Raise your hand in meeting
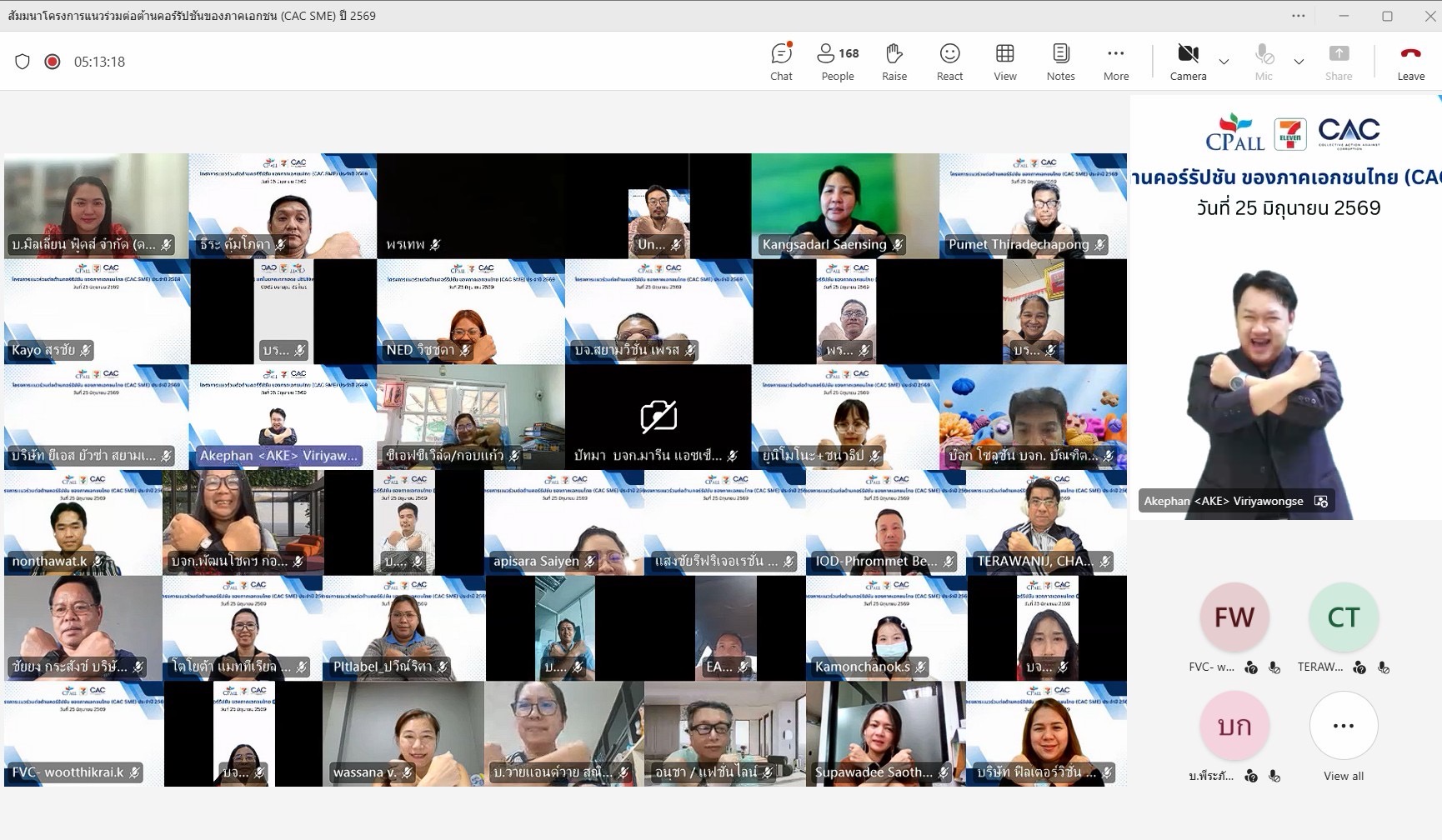The image size is (1442, 840). coord(894,62)
